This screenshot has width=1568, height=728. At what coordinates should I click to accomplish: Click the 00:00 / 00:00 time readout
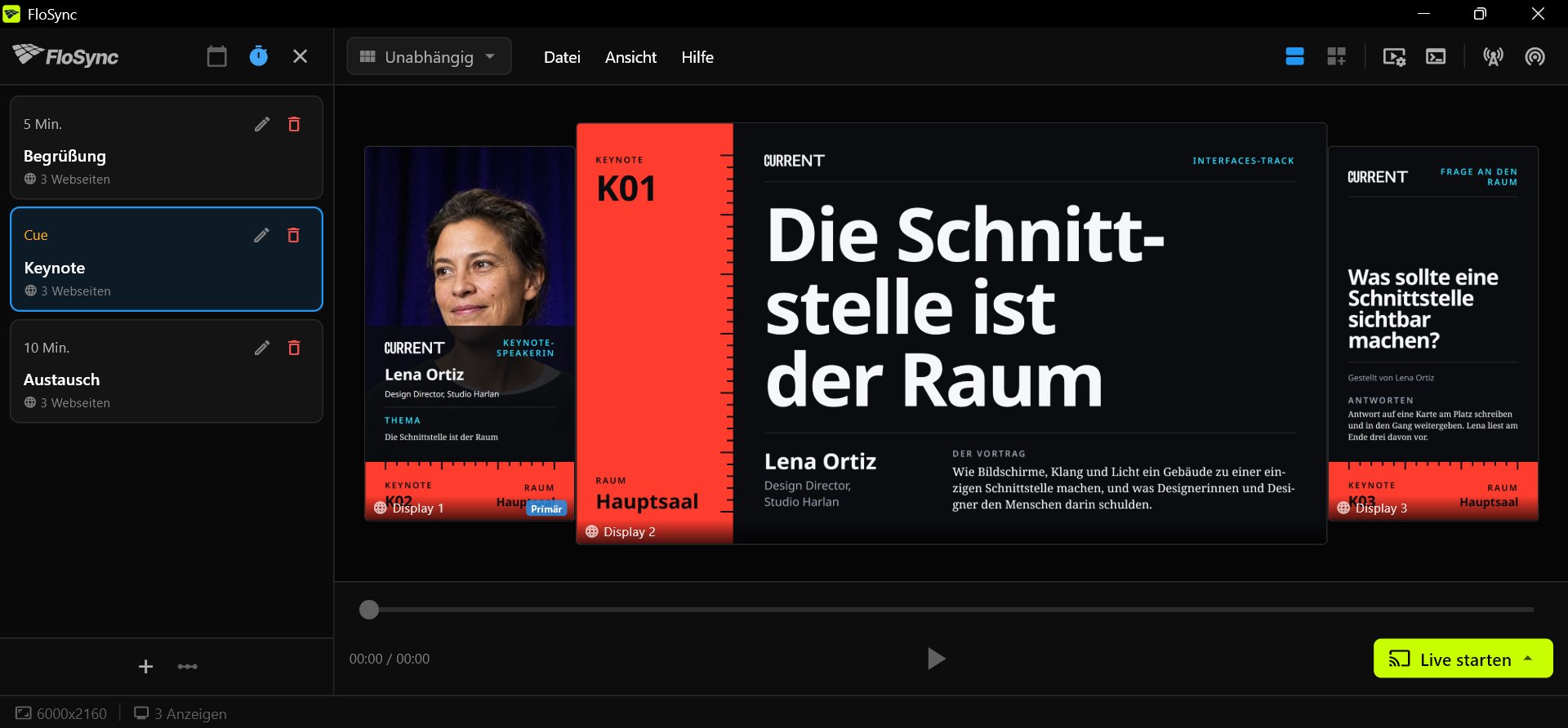tap(390, 659)
